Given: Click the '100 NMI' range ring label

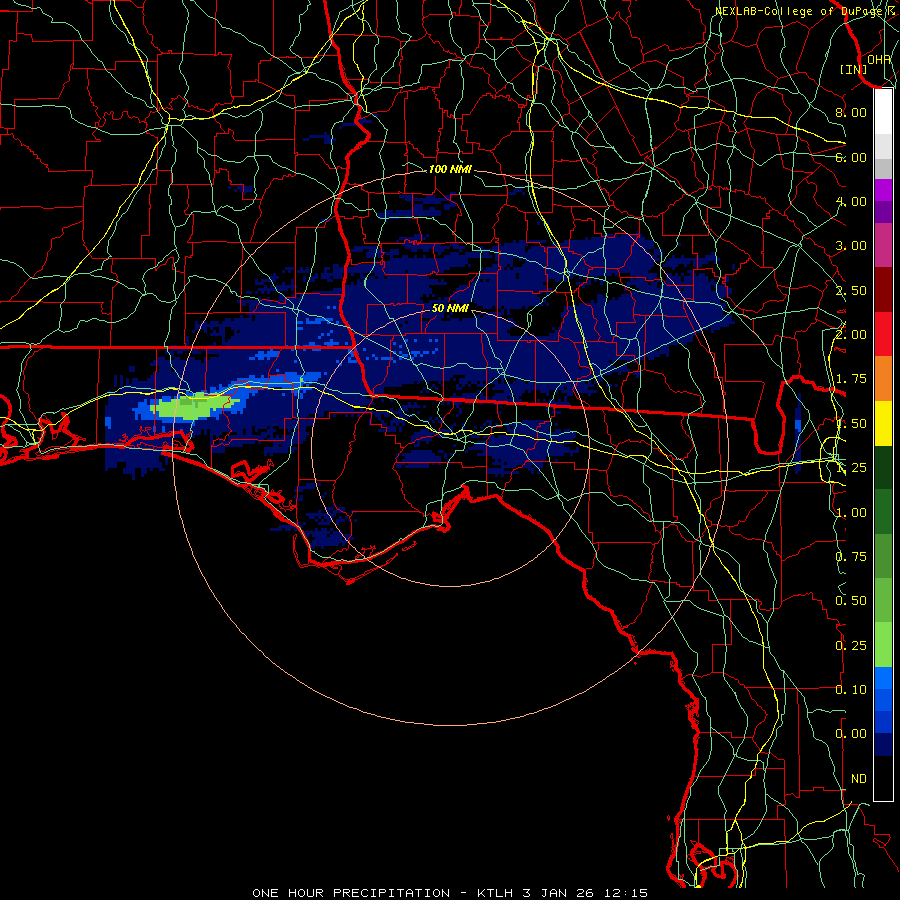Looking at the screenshot, I should coord(450,169).
